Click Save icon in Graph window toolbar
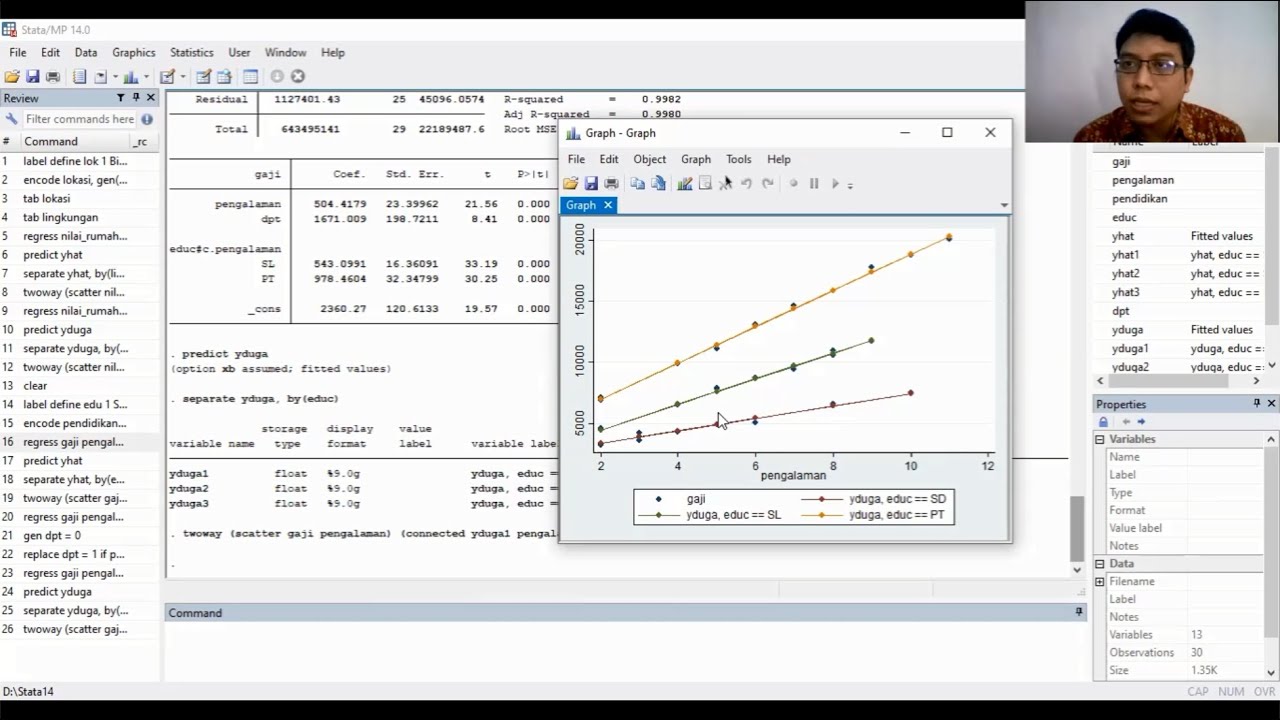 click(x=591, y=184)
